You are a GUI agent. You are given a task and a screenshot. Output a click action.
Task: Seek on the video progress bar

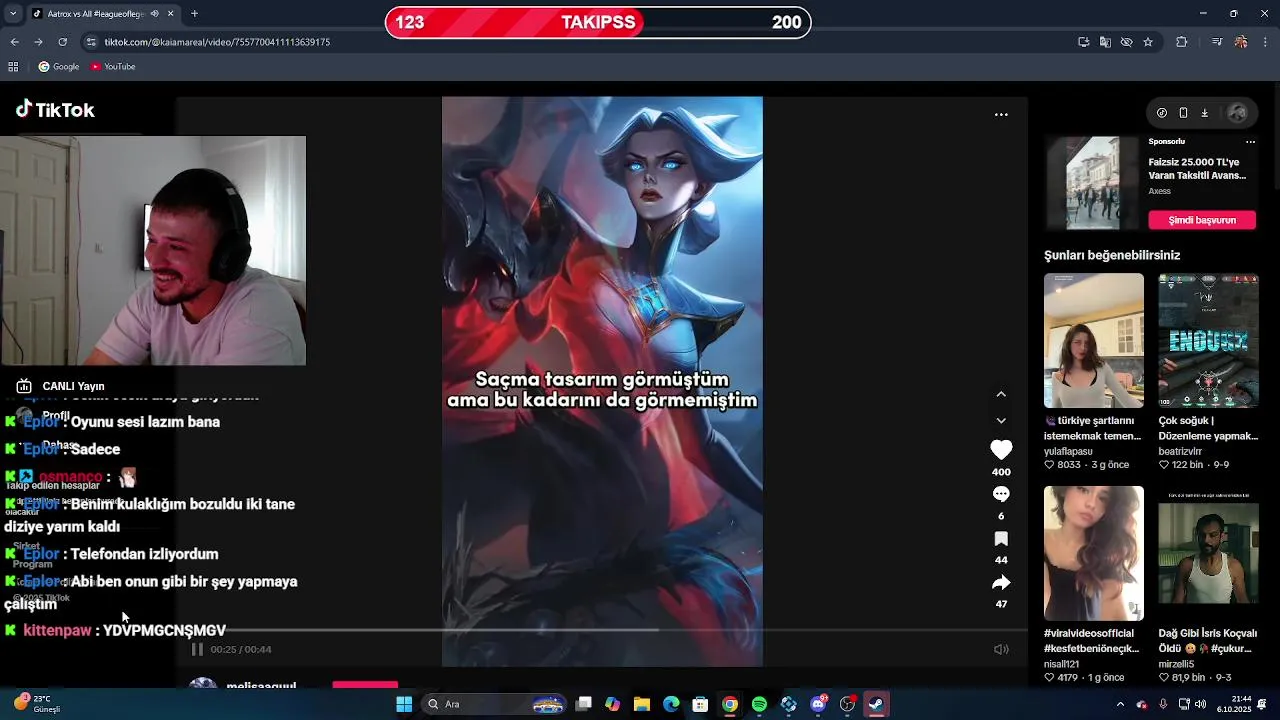[610, 630]
